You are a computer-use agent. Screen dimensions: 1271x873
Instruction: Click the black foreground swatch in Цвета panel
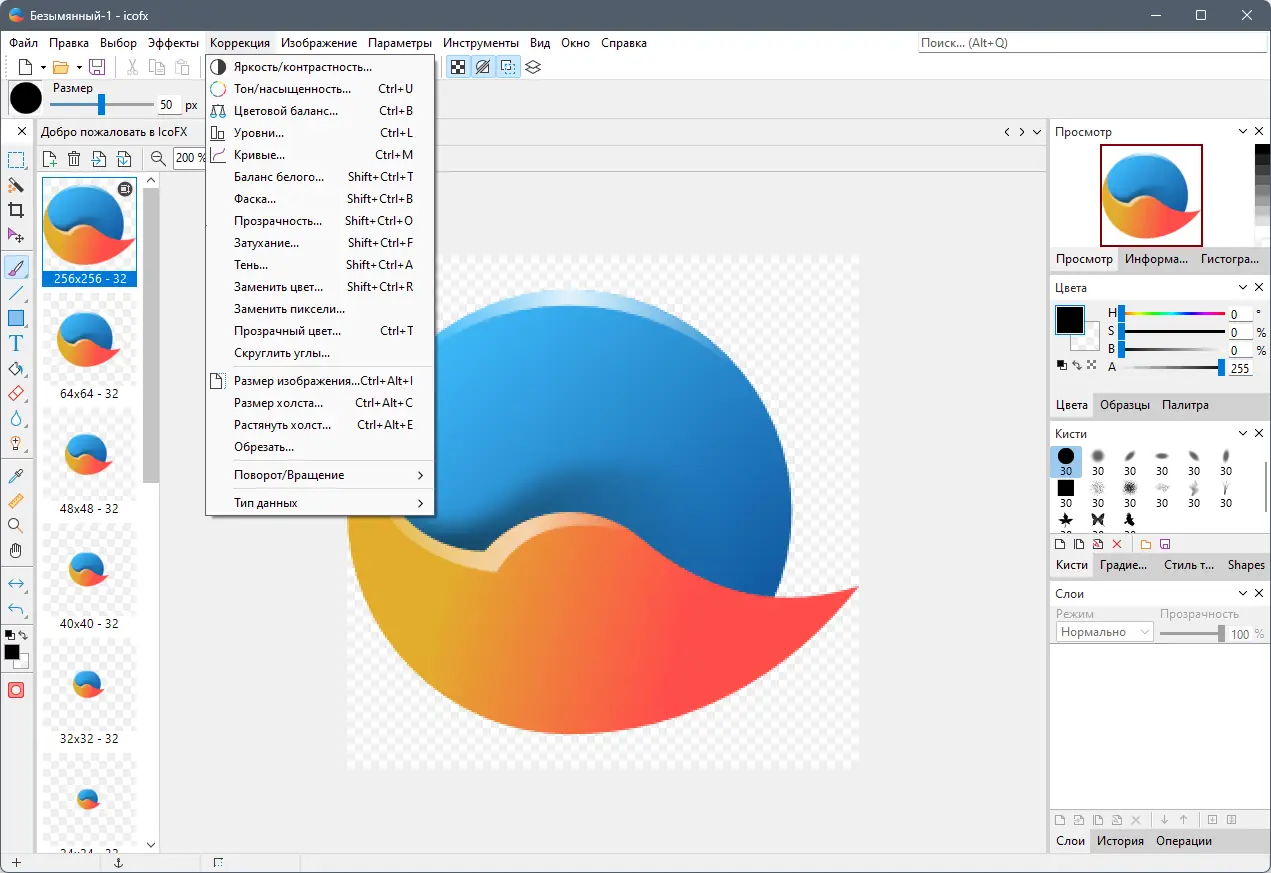[x=1069, y=320]
